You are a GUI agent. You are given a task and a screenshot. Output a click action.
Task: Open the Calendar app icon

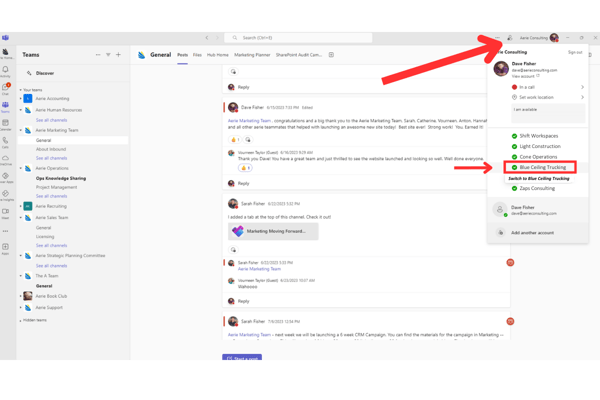pos(5,124)
